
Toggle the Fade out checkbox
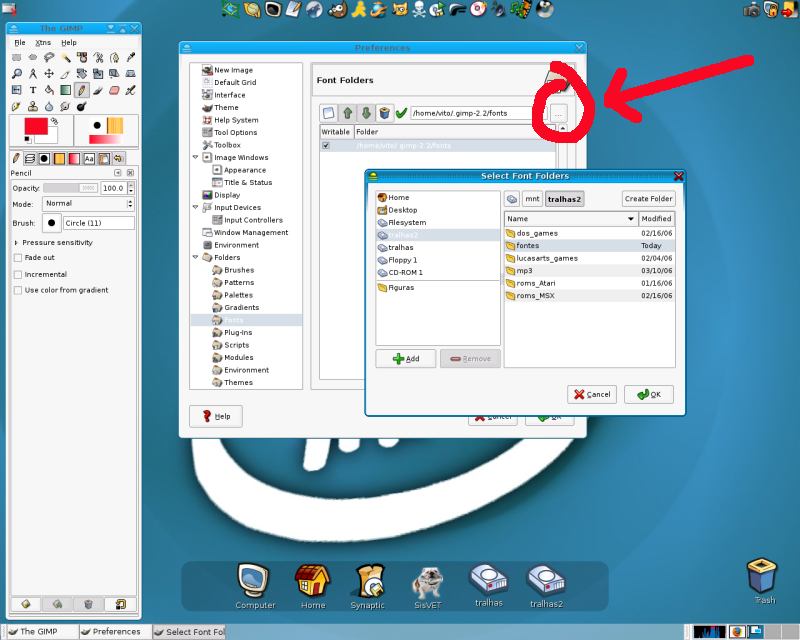(18, 258)
